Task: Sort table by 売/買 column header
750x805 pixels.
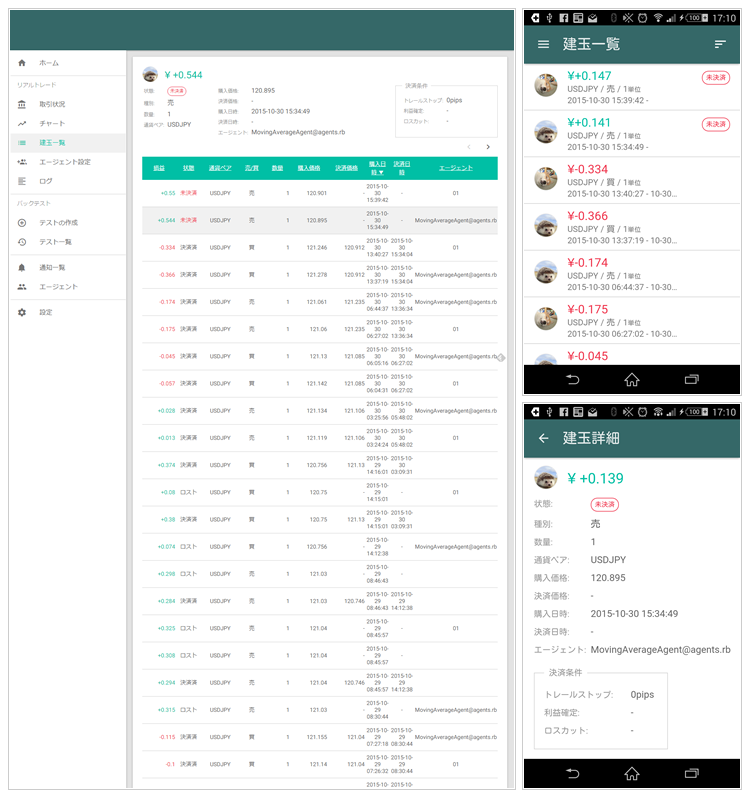Action: click(x=252, y=168)
